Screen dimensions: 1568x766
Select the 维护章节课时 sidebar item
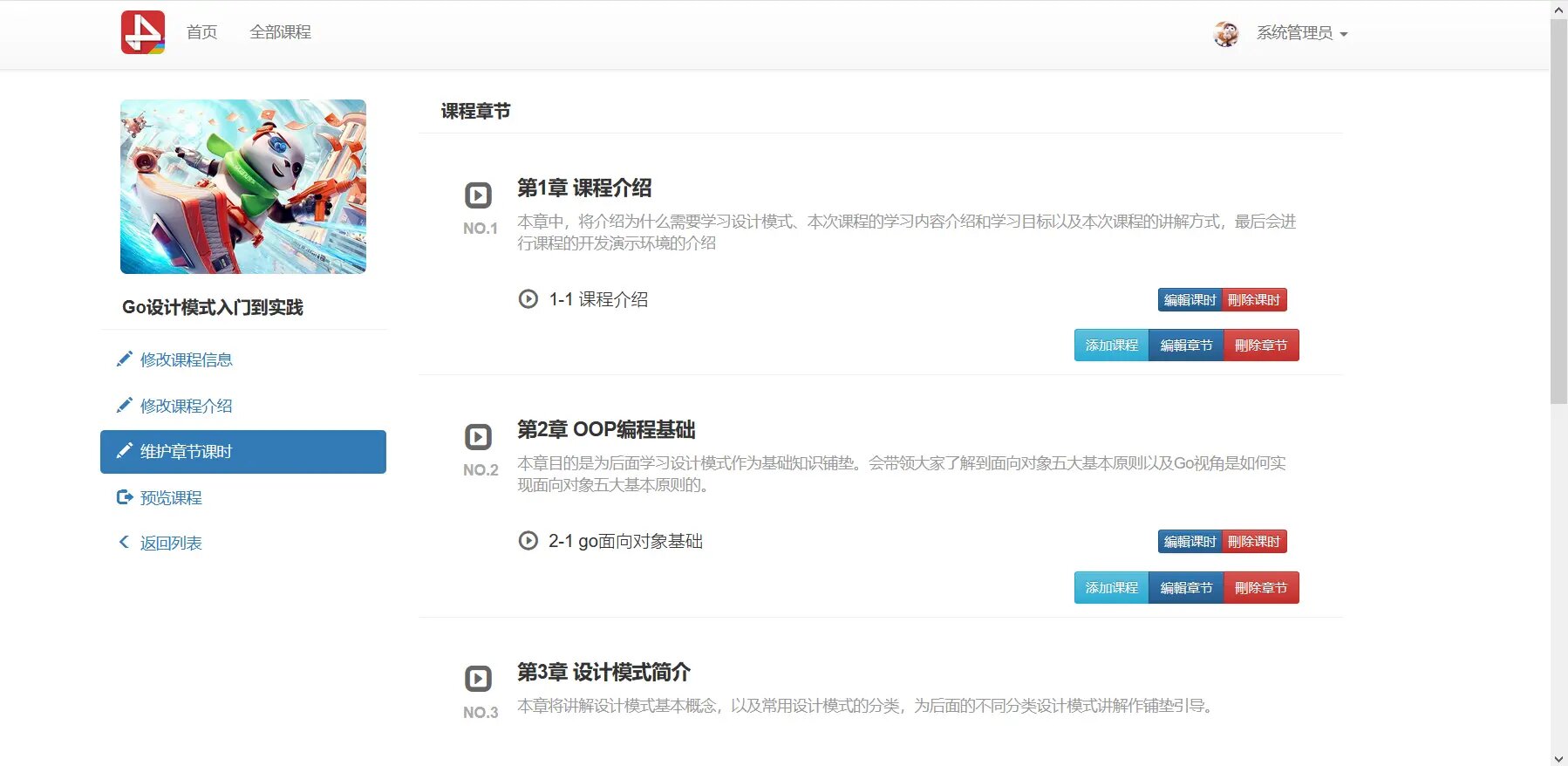tap(243, 452)
